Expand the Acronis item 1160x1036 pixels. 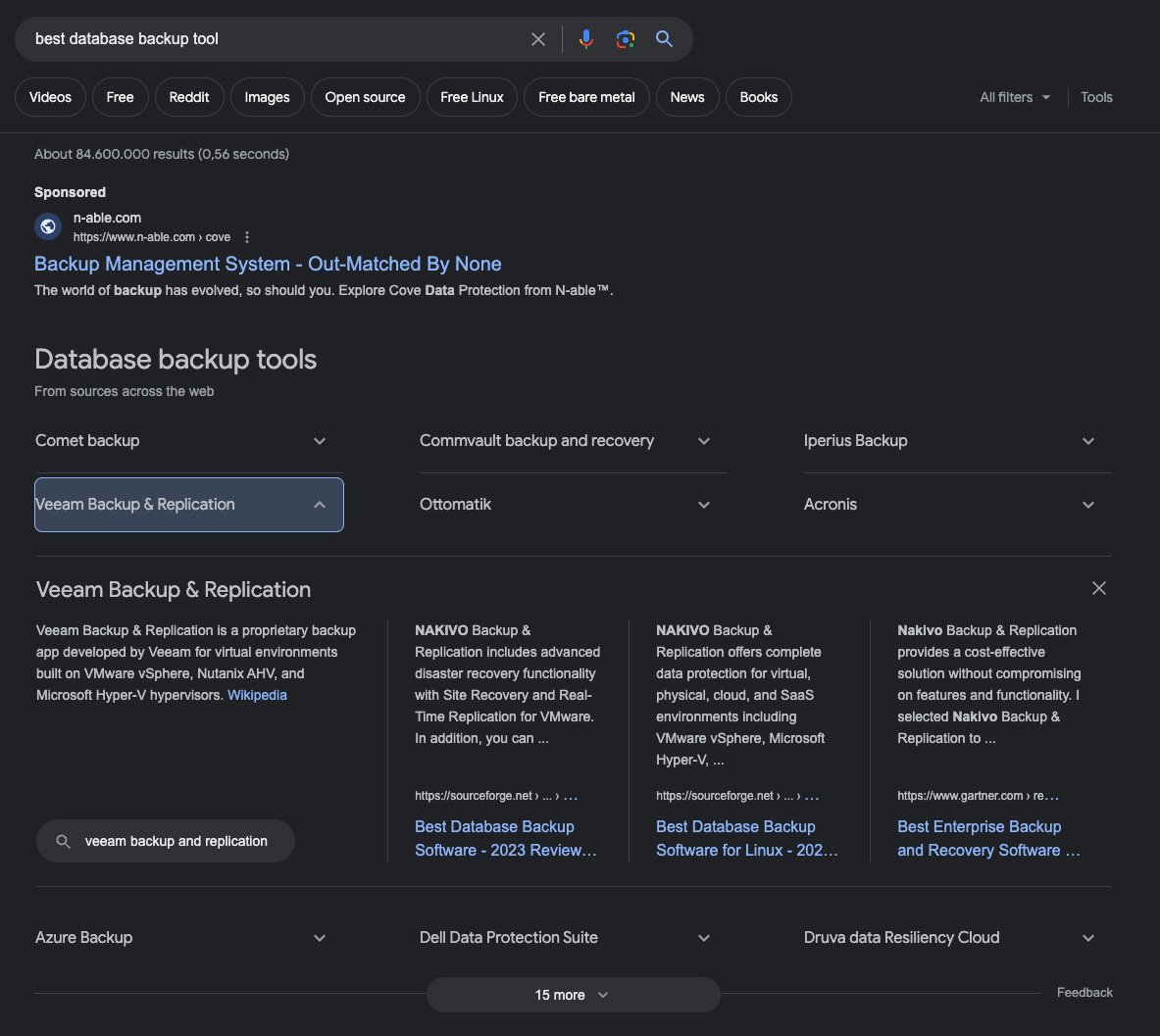click(x=957, y=505)
